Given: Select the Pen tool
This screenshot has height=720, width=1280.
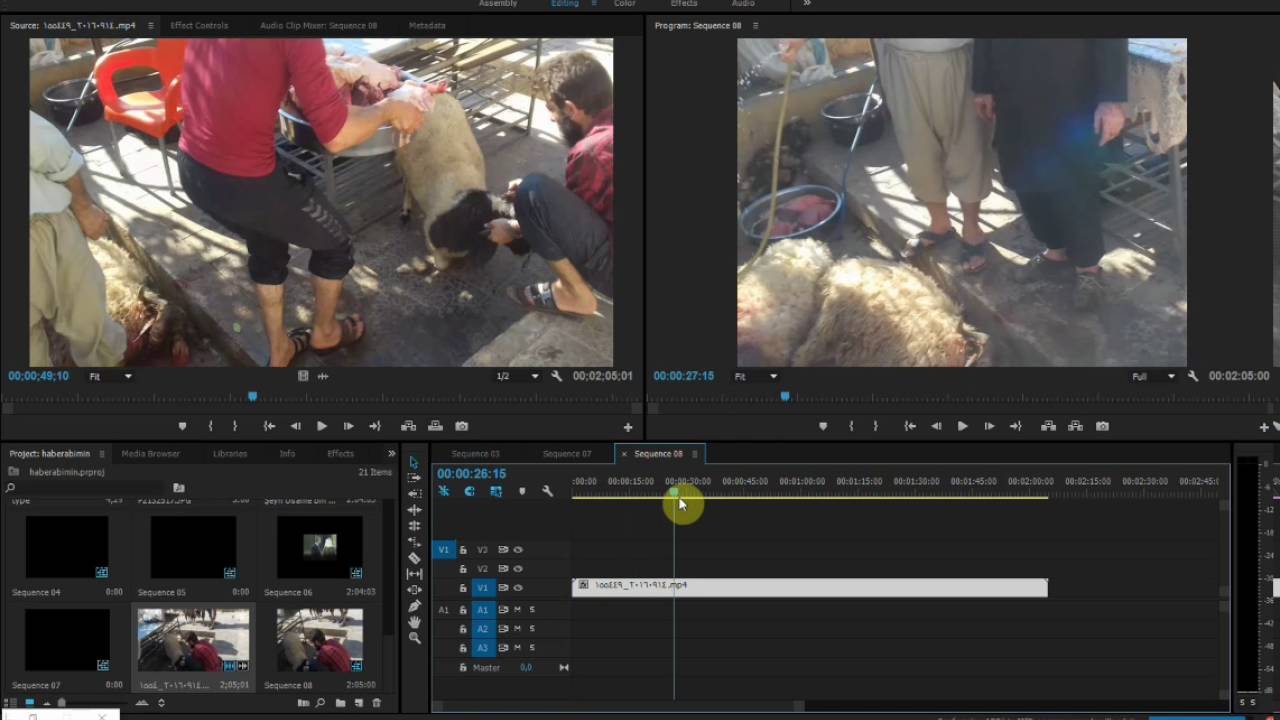Looking at the screenshot, I should click(x=414, y=606).
